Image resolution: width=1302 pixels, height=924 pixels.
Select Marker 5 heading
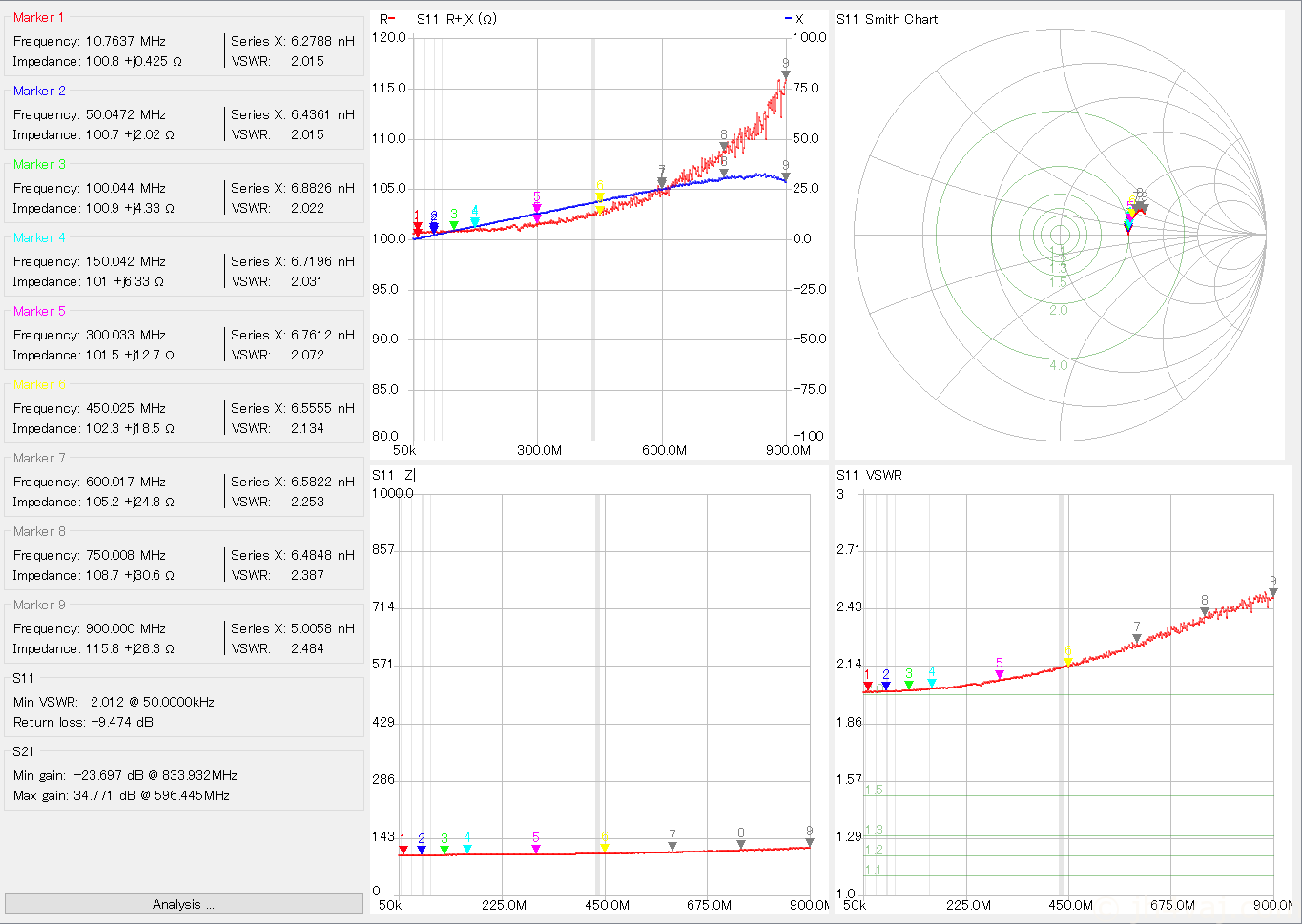[39, 311]
